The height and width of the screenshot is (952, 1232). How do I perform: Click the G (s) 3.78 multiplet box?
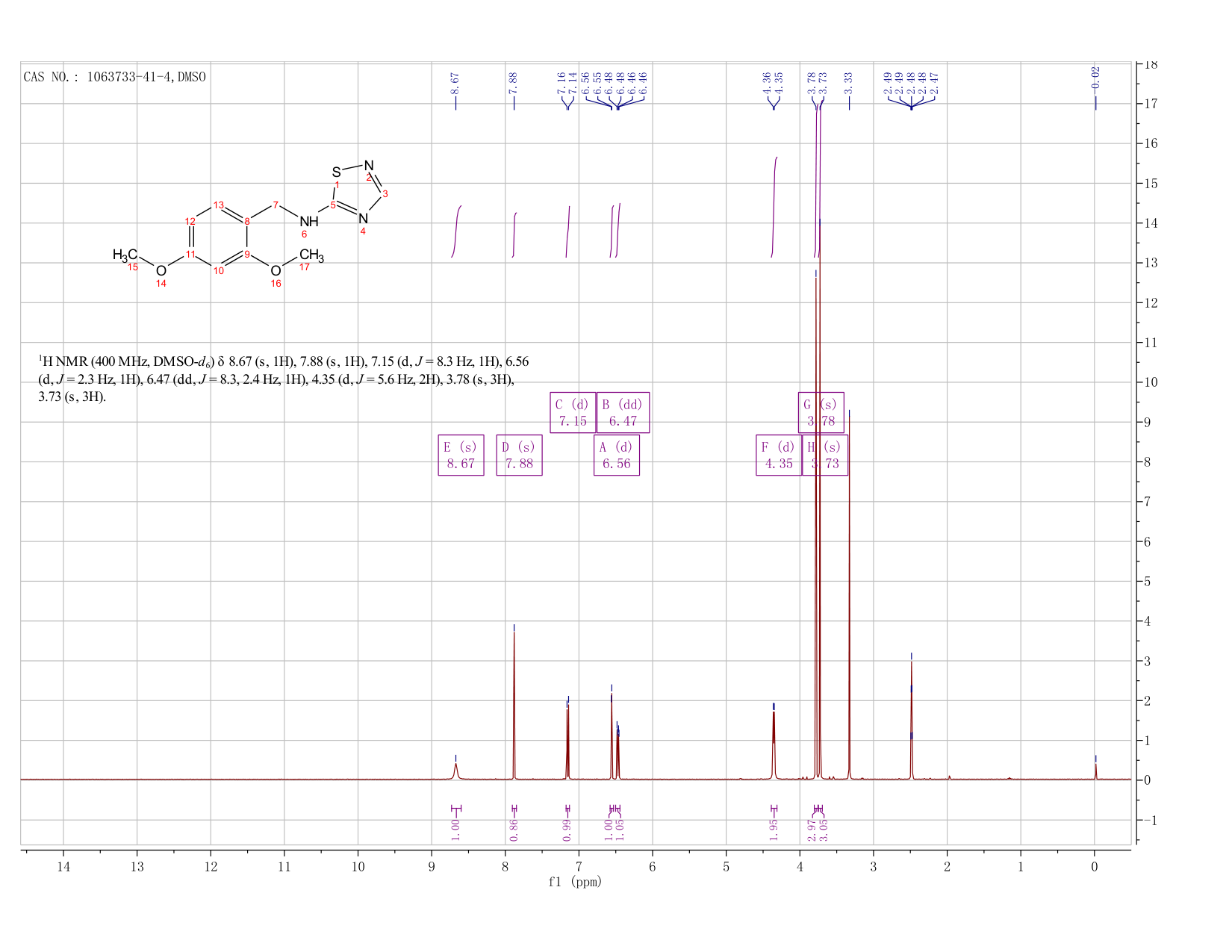(x=821, y=413)
